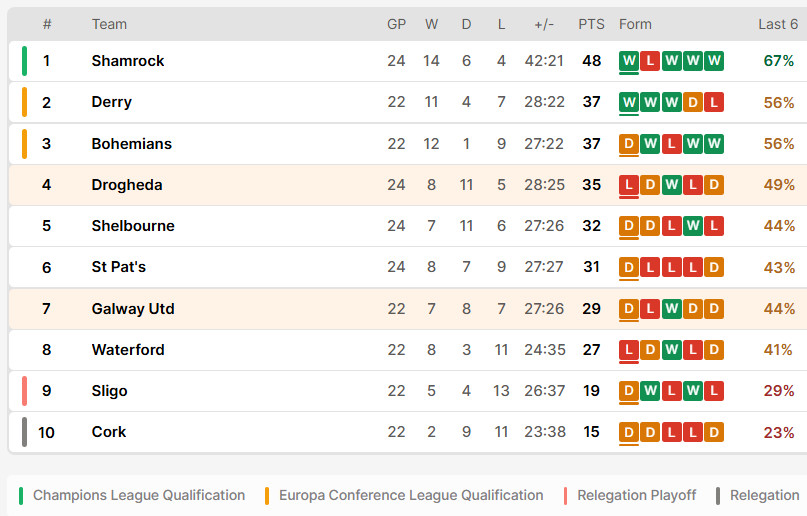
Task: Open the Sligo team link
Action: click(110, 391)
